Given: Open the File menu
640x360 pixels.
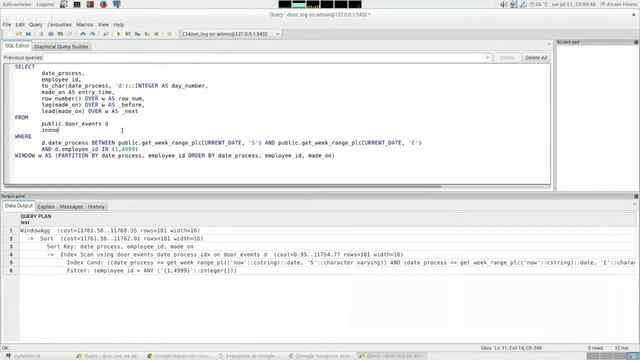Looking at the screenshot, I should tap(7, 24).
